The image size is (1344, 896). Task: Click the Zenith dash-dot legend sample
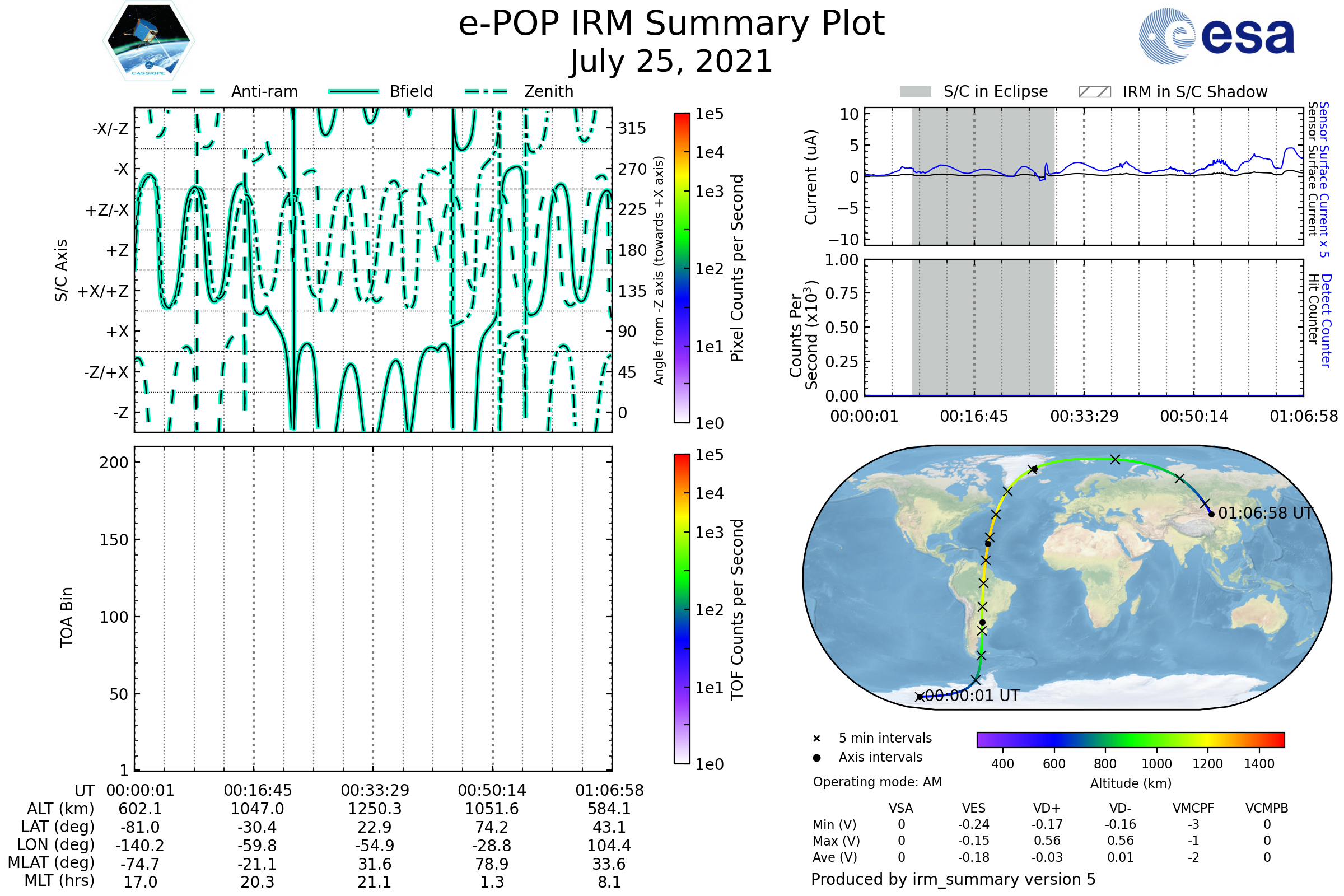(x=486, y=91)
